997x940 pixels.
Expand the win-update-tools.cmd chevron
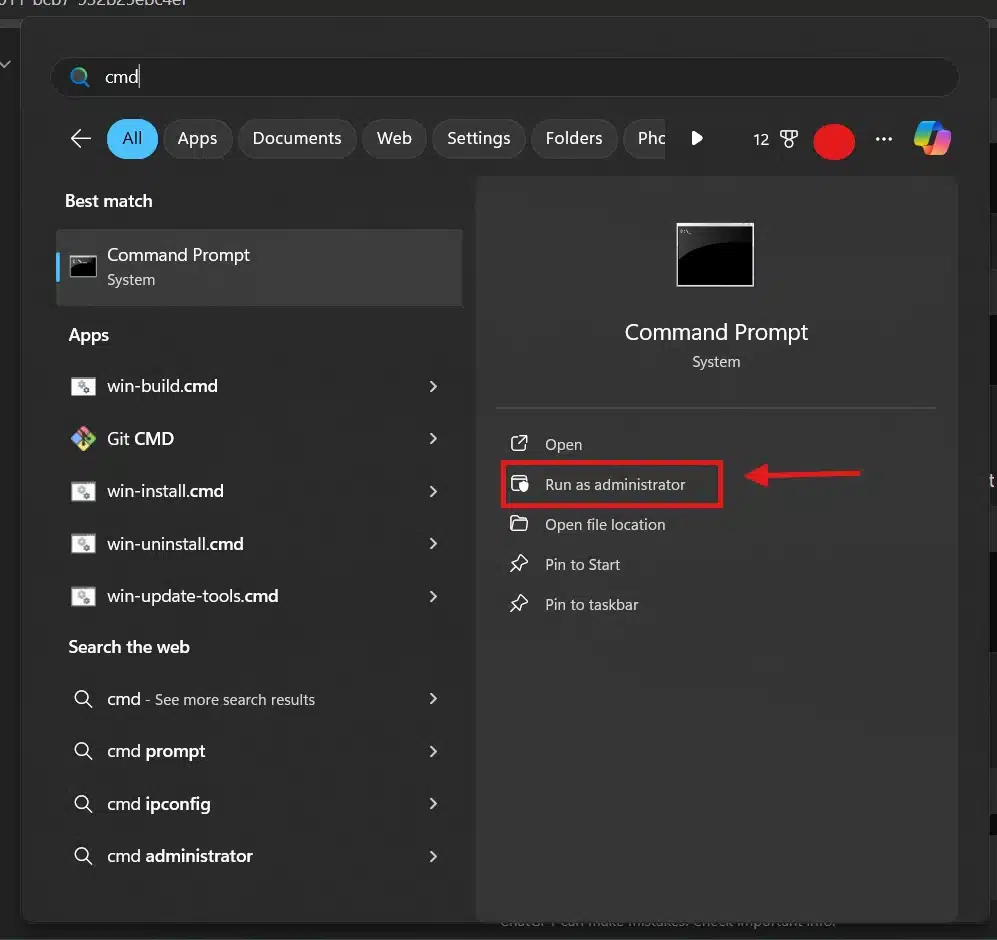point(433,596)
